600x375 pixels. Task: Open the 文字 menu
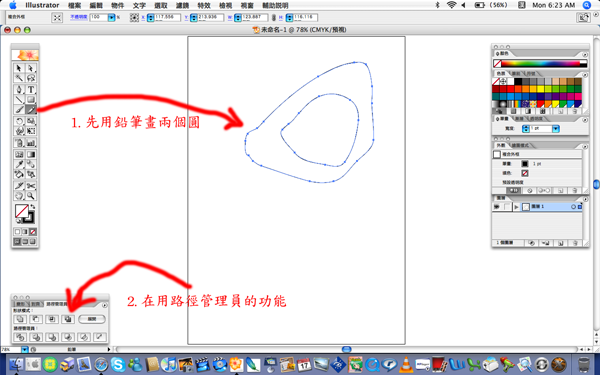click(x=139, y=5)
